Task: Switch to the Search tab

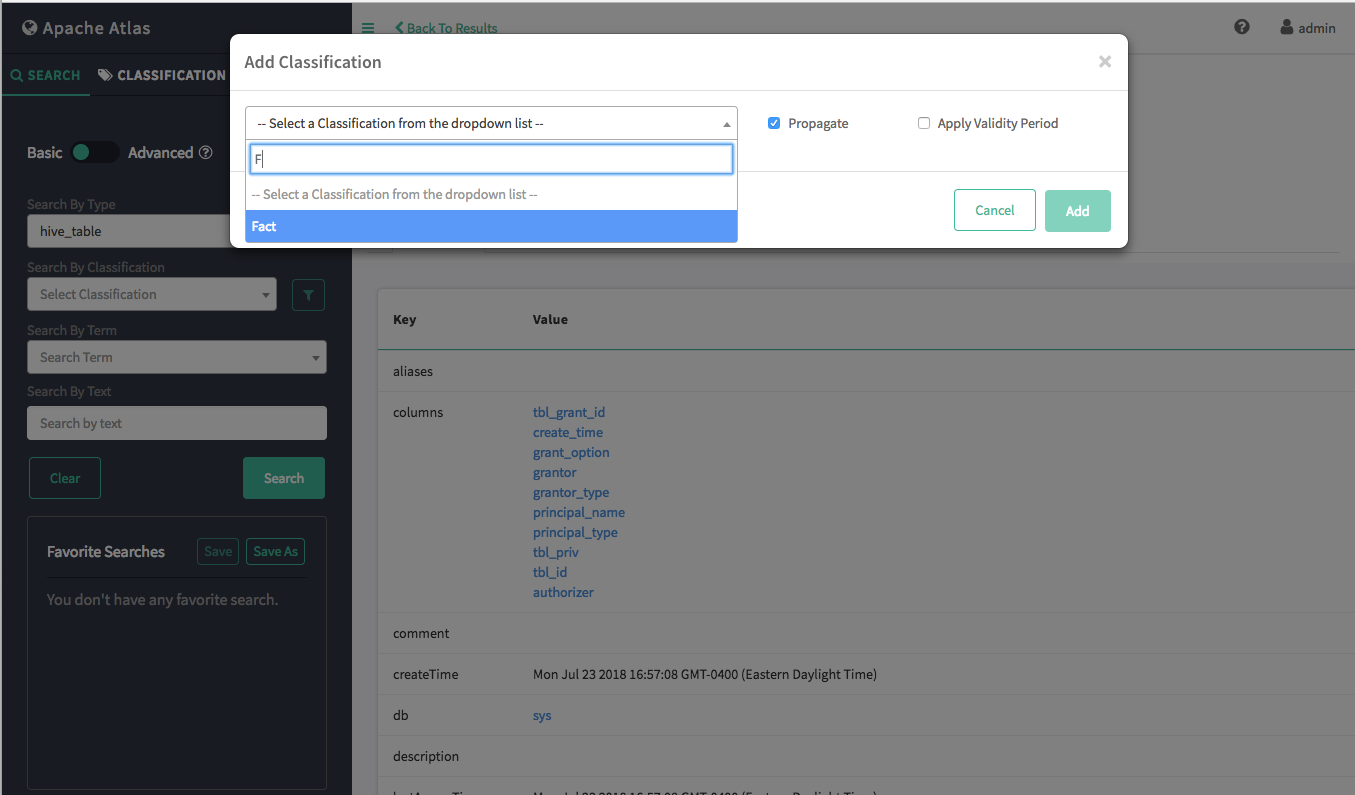Action: coord(46,75)
